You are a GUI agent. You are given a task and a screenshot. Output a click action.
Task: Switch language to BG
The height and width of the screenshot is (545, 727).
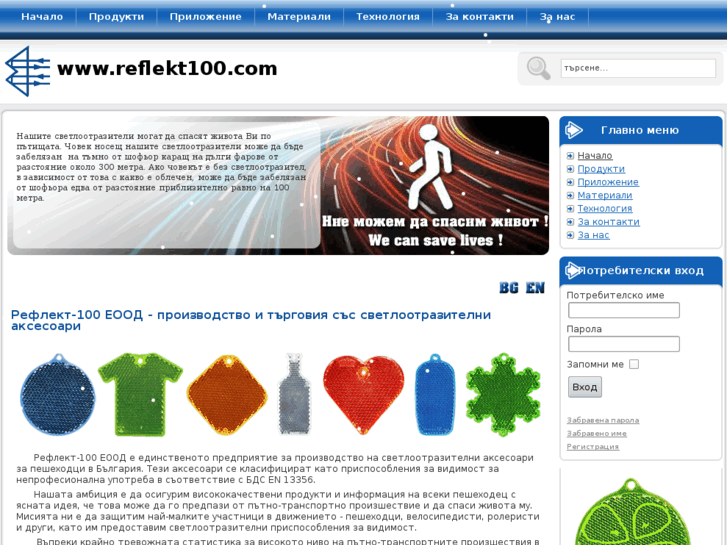pos(509,288)
